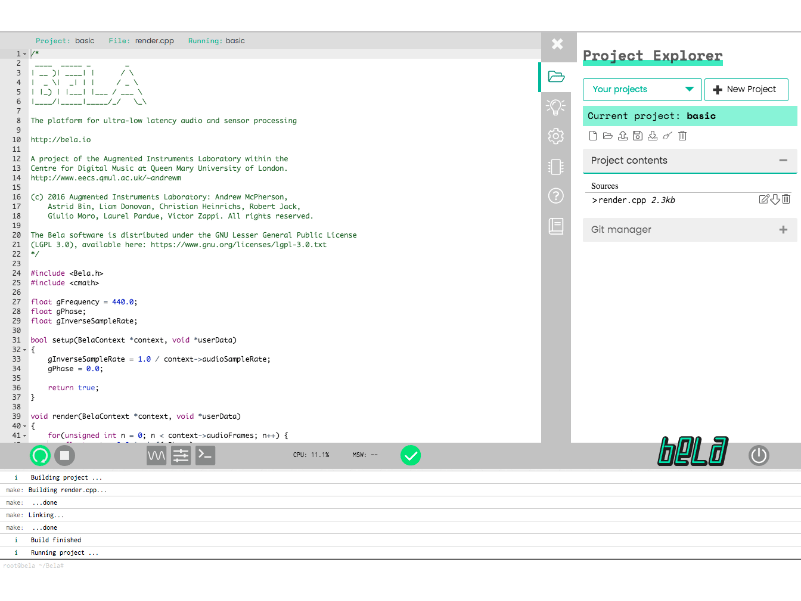
Task: Click the MSW status readout
Action: pos(365,454)
